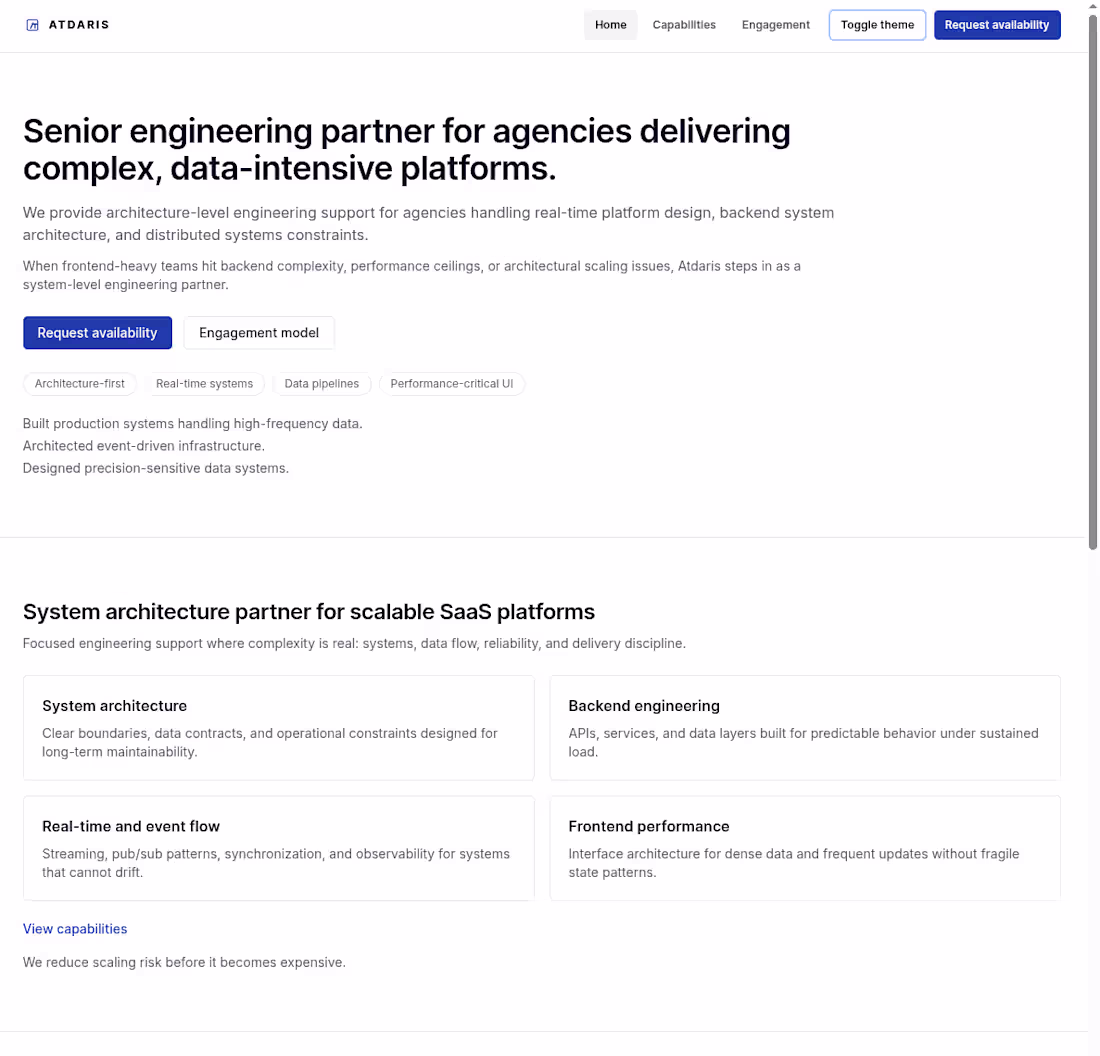This screenshot has width=1100, height=1056.
Task: Open the Backend engineering card
Action: (805, 728)
